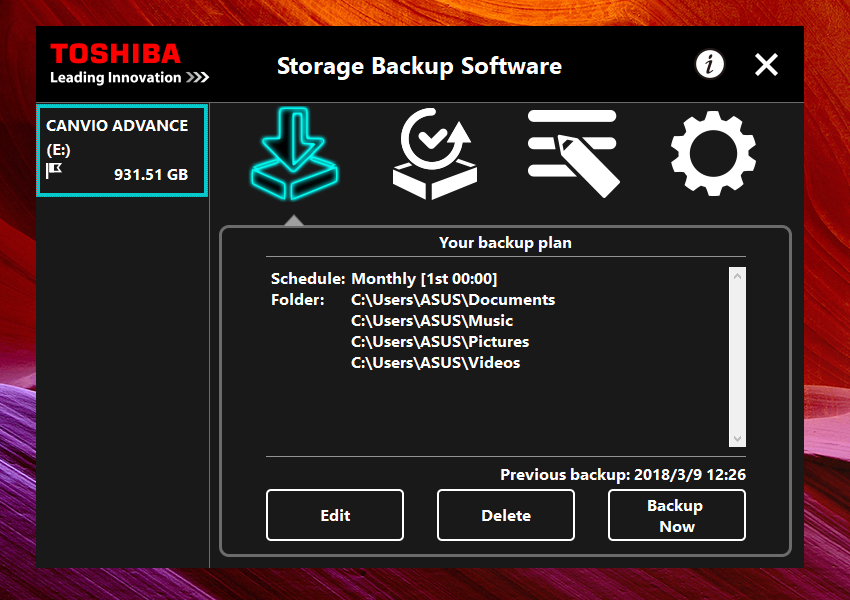The width and height of the screenshot is (850, 600).
Task: Open the Settings gear icon
Action: point(713,153)
